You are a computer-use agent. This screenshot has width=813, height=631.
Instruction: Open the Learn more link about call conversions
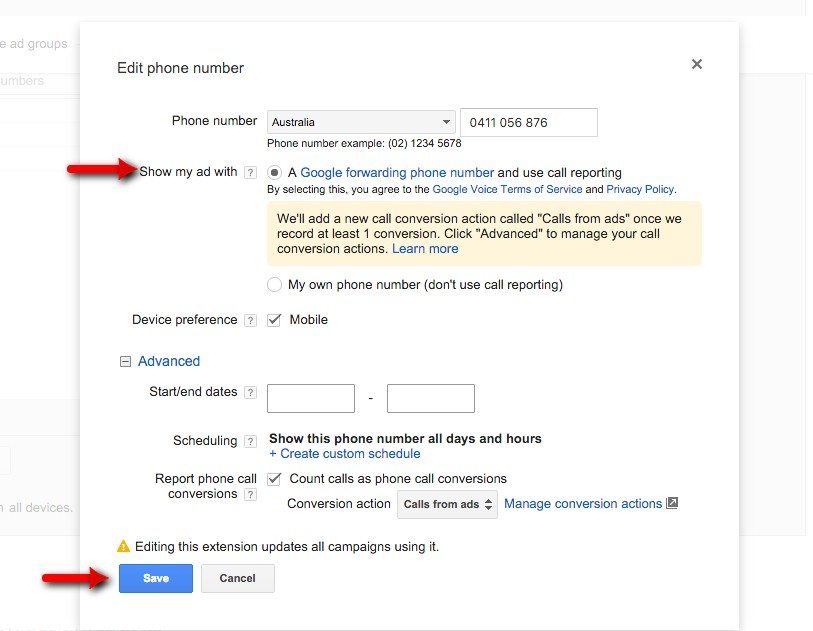(424, 248)
